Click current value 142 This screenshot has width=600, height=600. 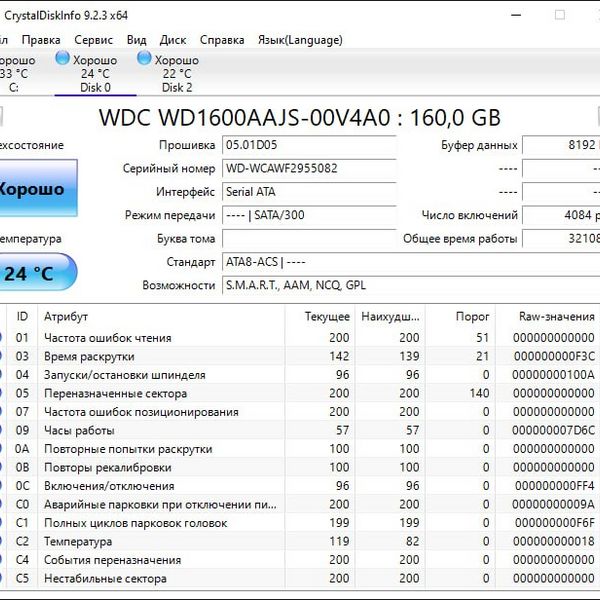pos(339,356)
